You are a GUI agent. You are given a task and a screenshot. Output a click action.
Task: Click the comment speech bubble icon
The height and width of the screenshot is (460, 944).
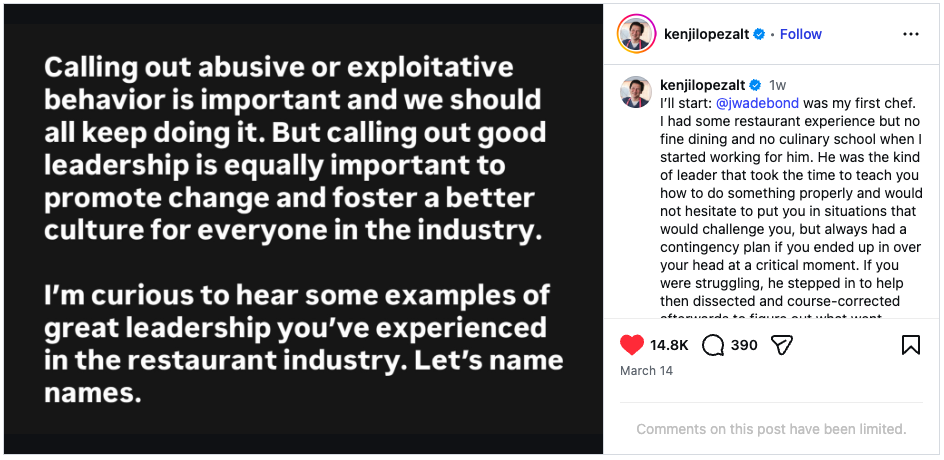pyautogui.click(x=713, y=345)
